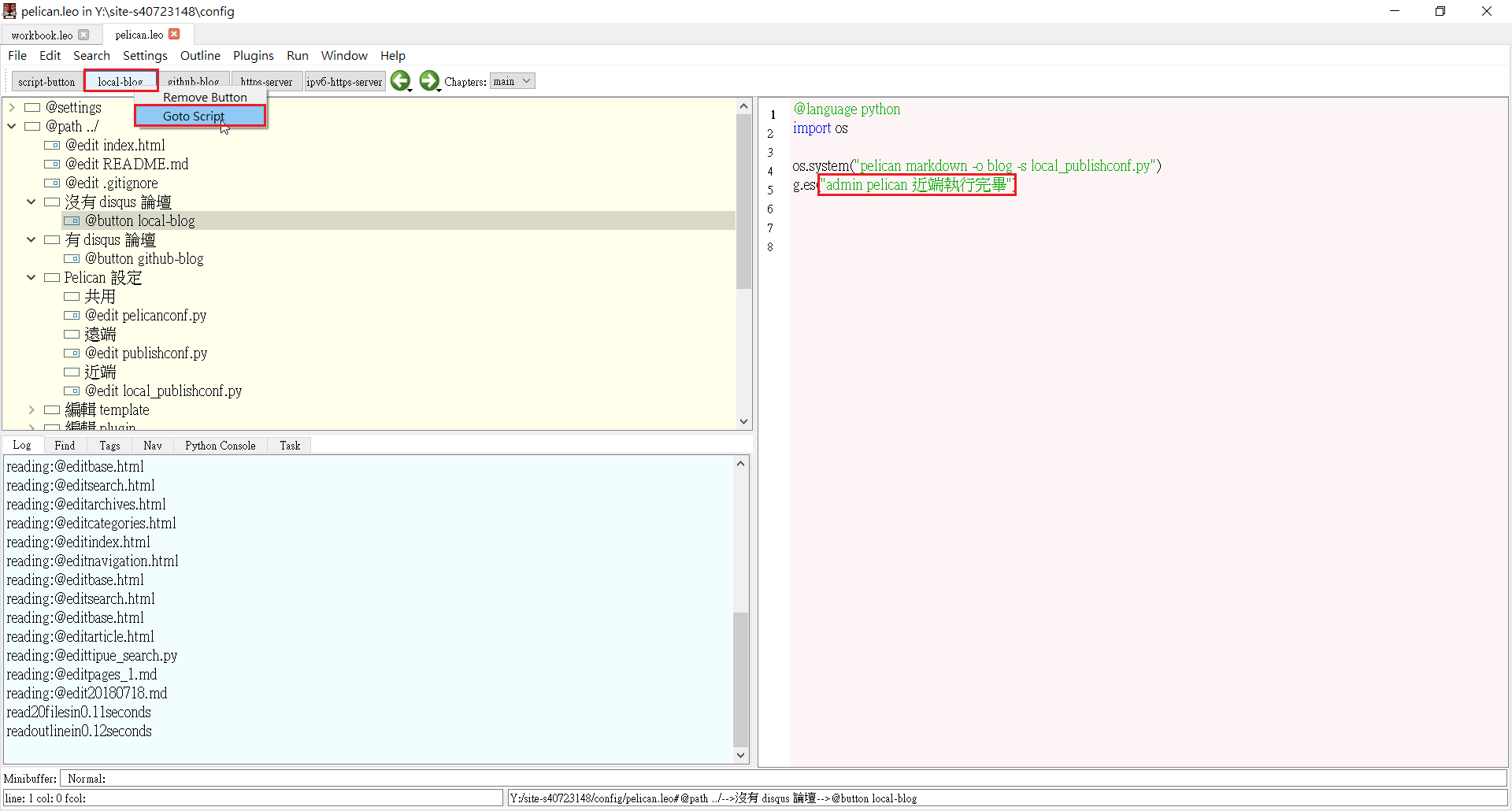
Task: Click the green forward arrow navigation icon
Action: pos(428,81)
